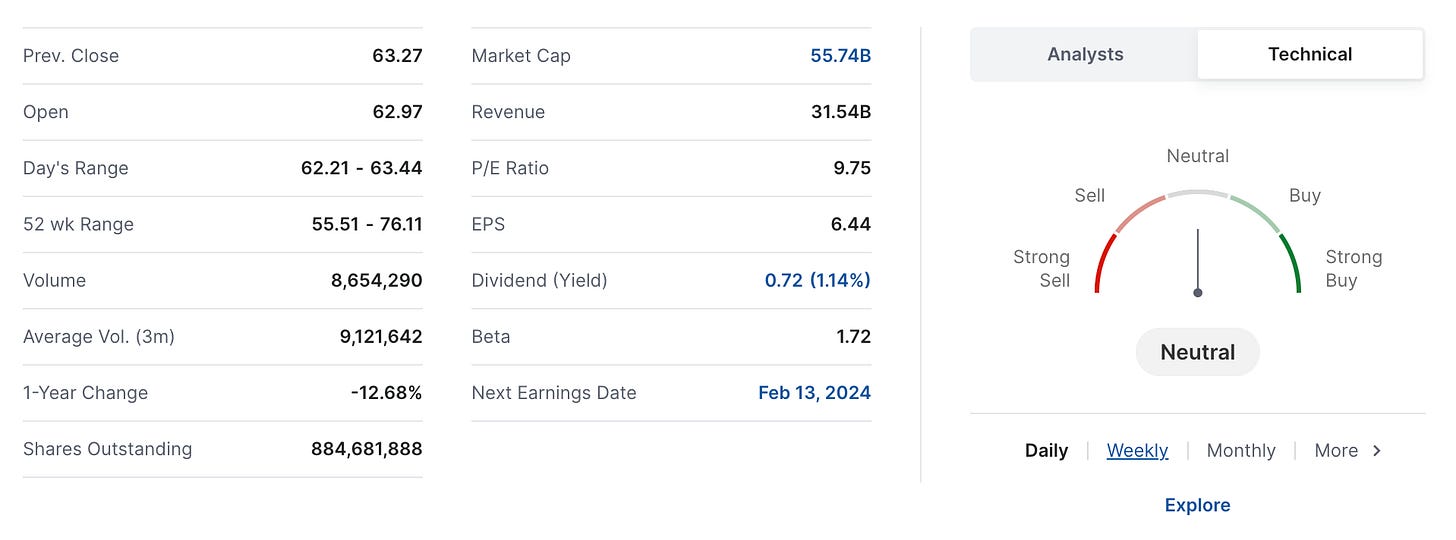Open the Dividend yield 0.72 (1.14%) link

coord(817,280)
